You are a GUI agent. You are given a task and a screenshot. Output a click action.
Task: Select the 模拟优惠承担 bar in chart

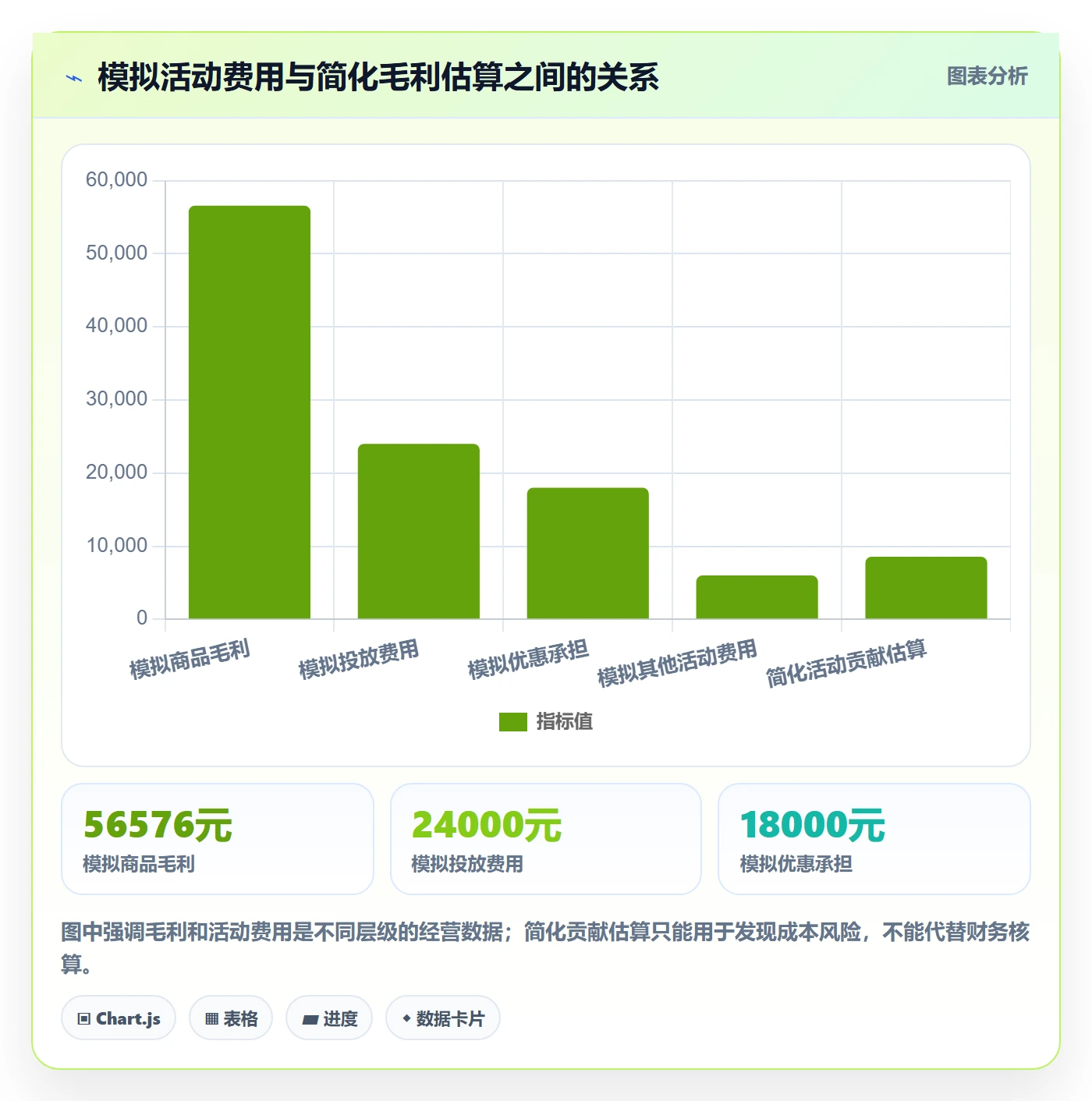(x=588, y=554)
